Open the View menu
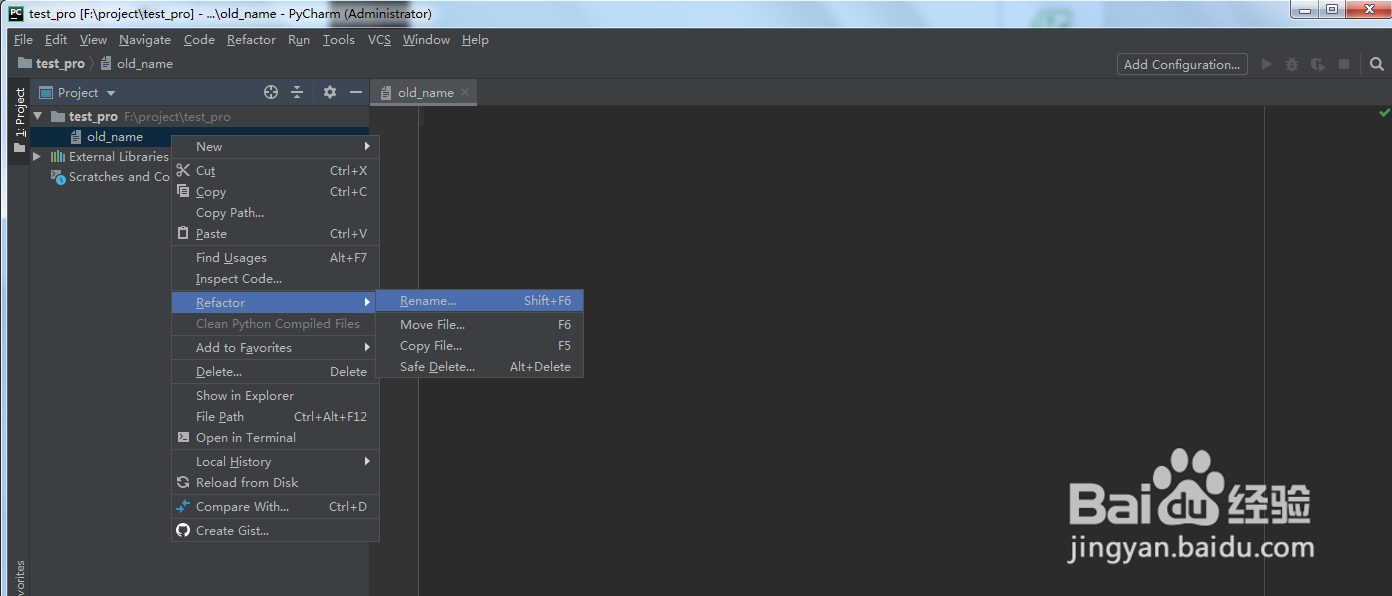The width and height of the screenshot is (1392, 596). coord(93,40)
